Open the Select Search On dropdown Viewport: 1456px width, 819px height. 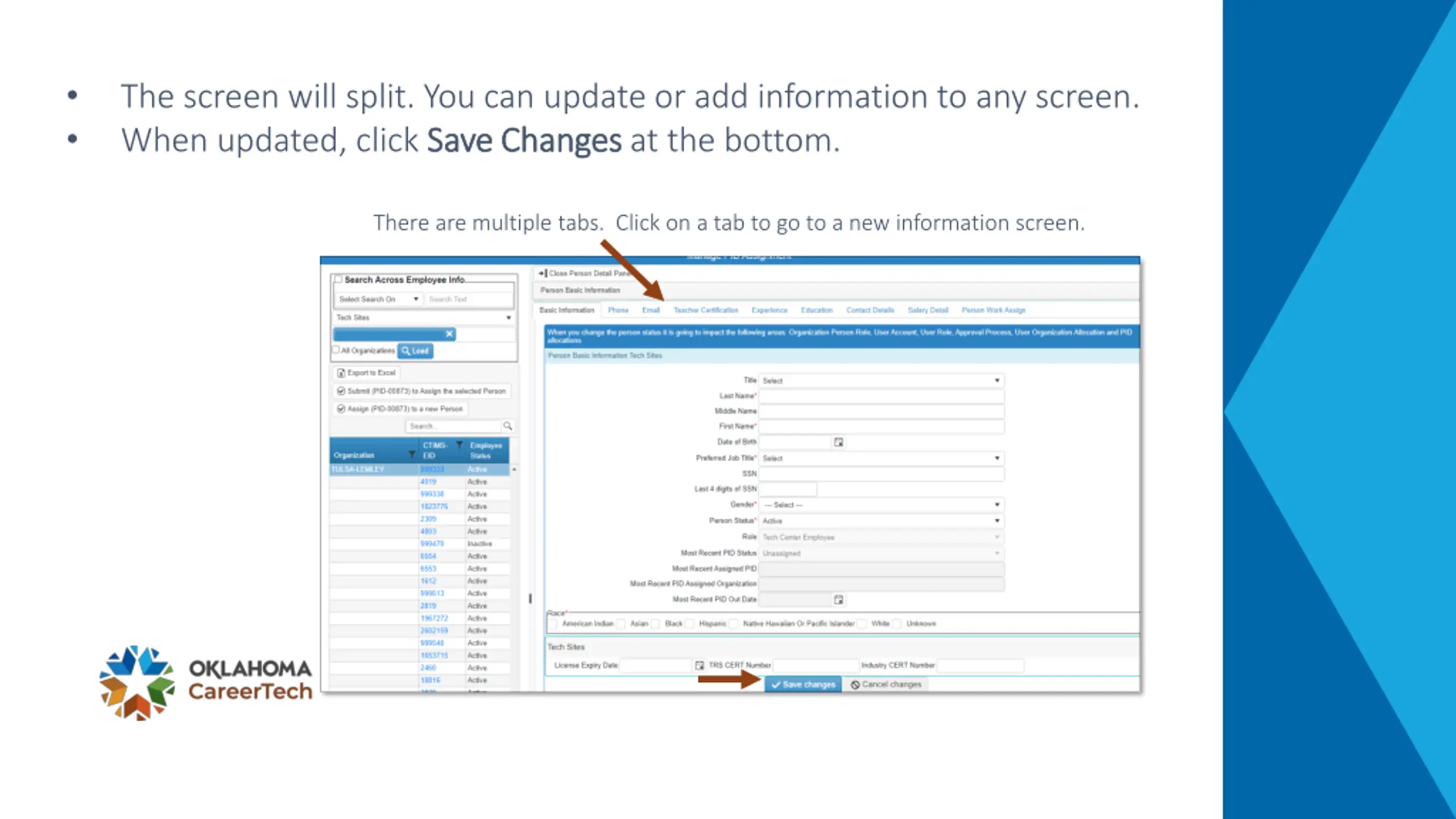click(378, 299)
